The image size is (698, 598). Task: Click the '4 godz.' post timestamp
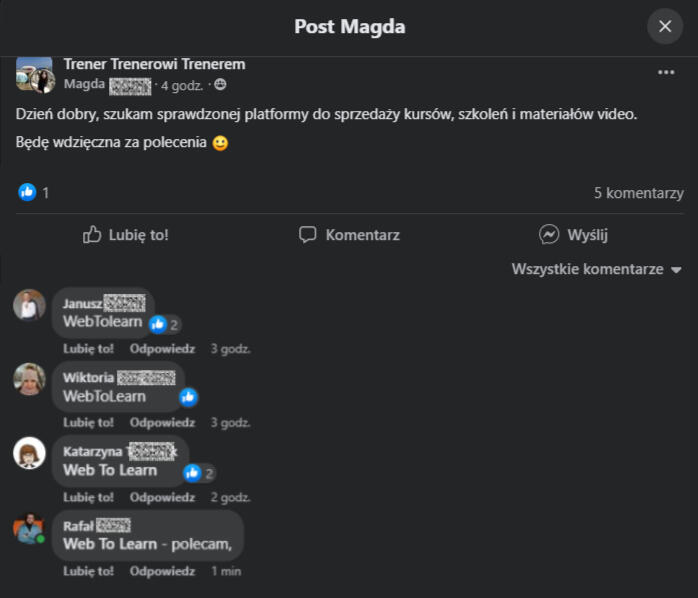pyautogui.click(x=184, y=85)
